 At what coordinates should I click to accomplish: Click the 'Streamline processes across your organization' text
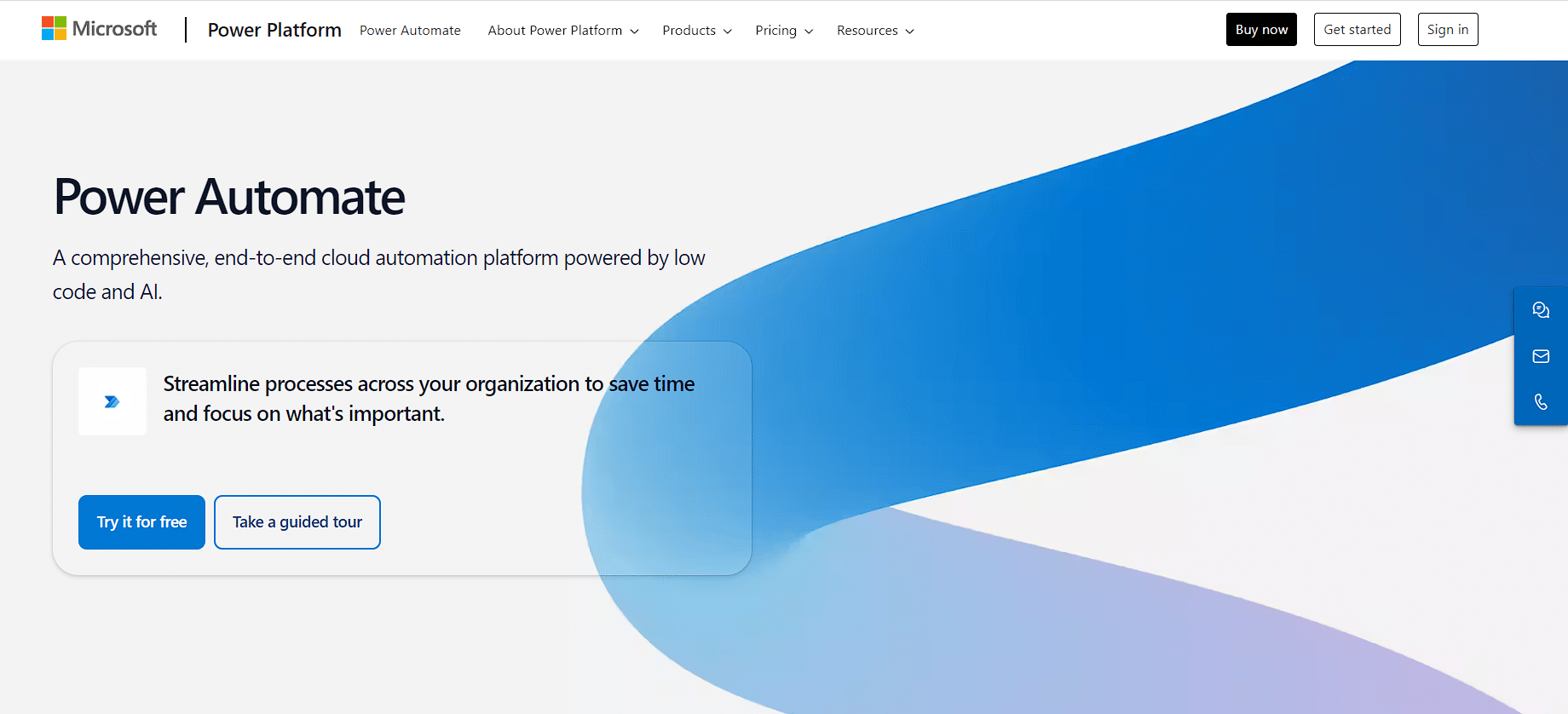[x=429, y=399]
